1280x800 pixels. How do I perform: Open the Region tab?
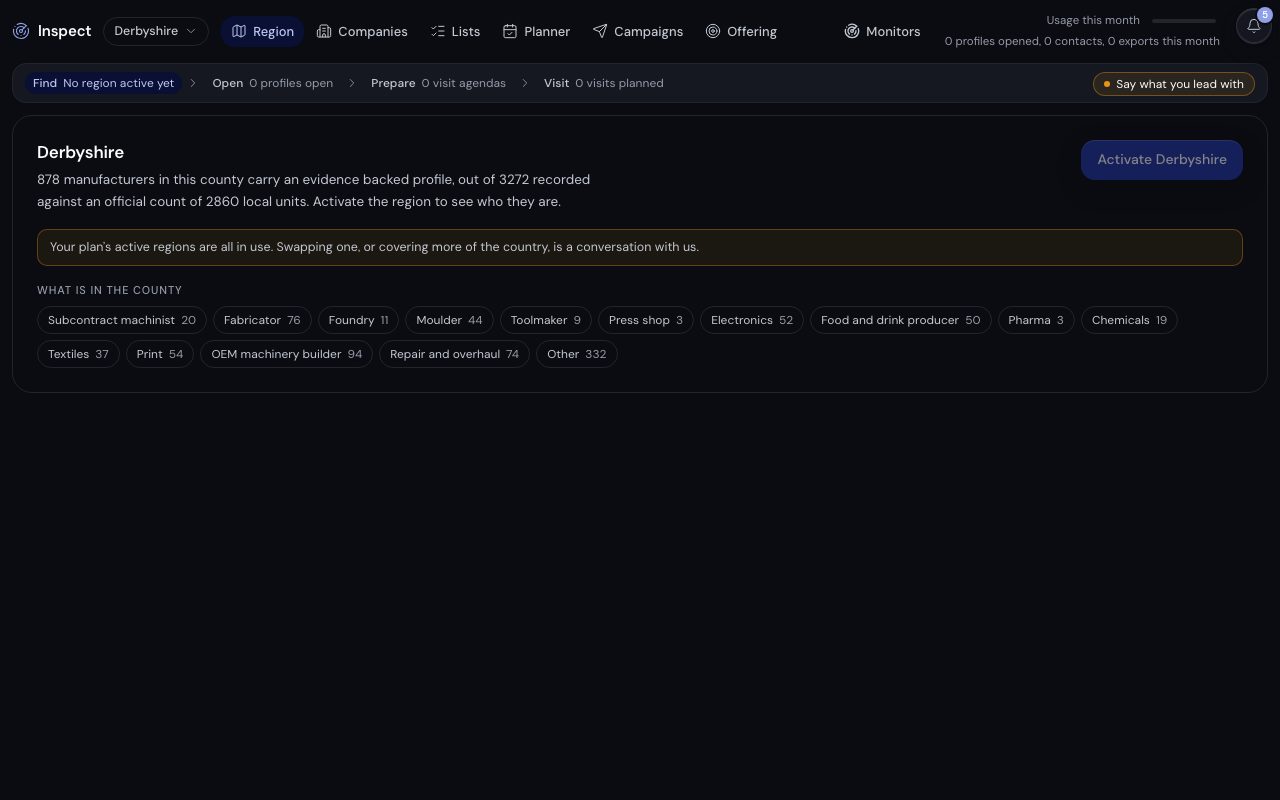[262, 31]
